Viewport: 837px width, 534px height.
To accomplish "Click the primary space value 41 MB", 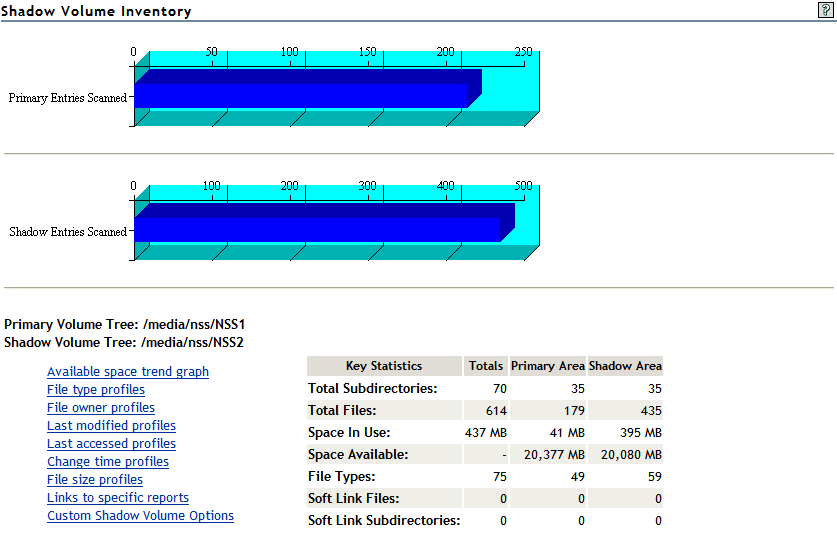I will tap(567, 433).
